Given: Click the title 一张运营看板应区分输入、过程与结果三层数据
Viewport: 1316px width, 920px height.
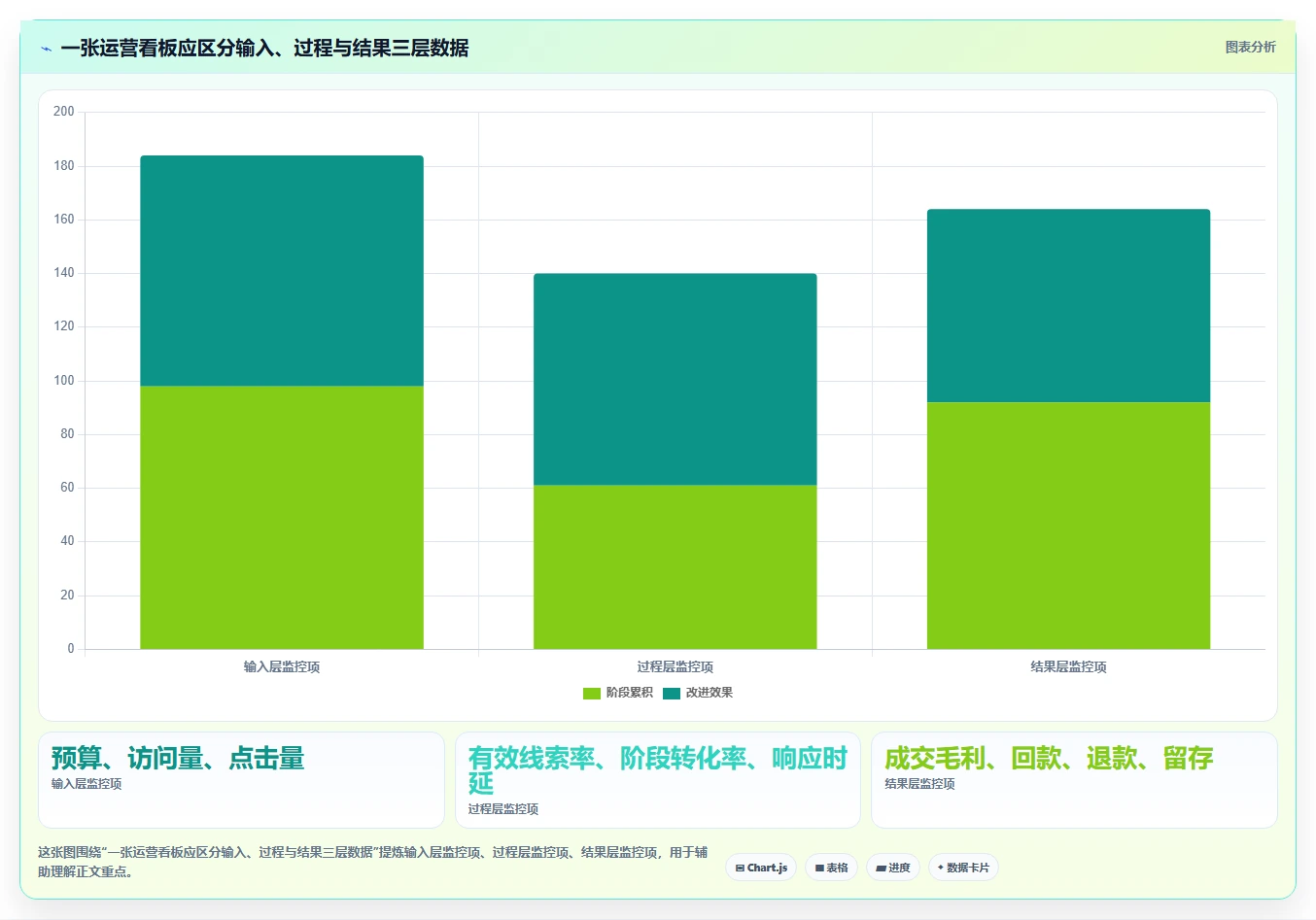Looking at the screenshot, I should pyautogui.click(x=264, y=48).
